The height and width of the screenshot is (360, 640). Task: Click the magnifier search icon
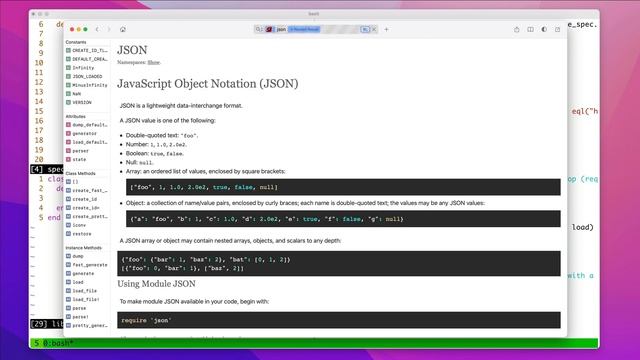[258, 29]
